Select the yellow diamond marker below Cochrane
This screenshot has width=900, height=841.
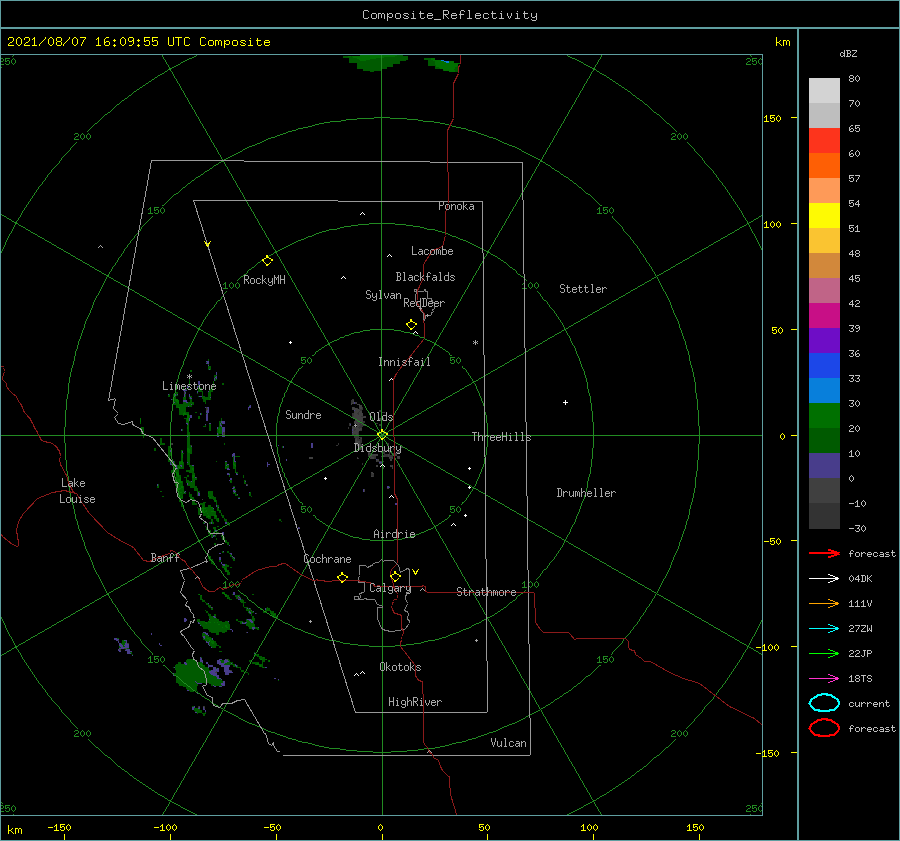(x=342, y=578)
